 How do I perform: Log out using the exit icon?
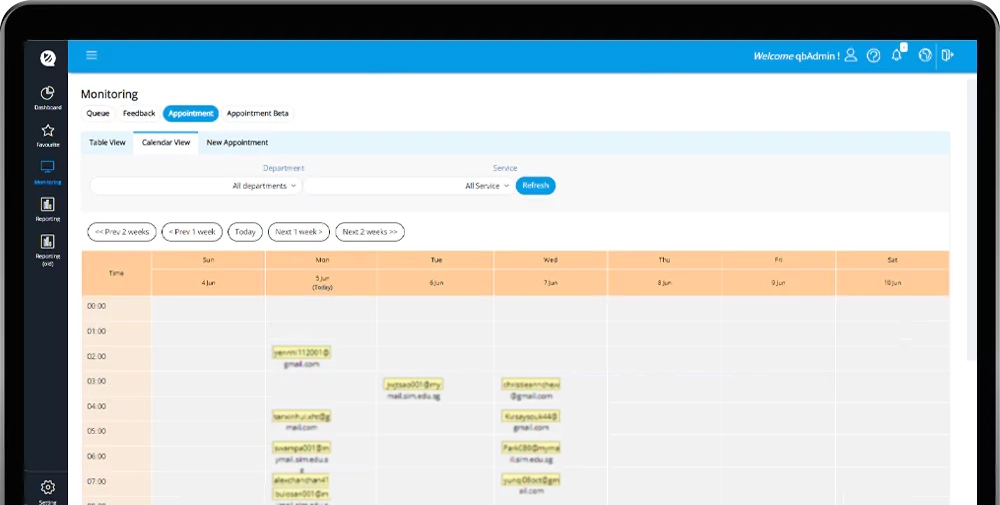(947, 56)
